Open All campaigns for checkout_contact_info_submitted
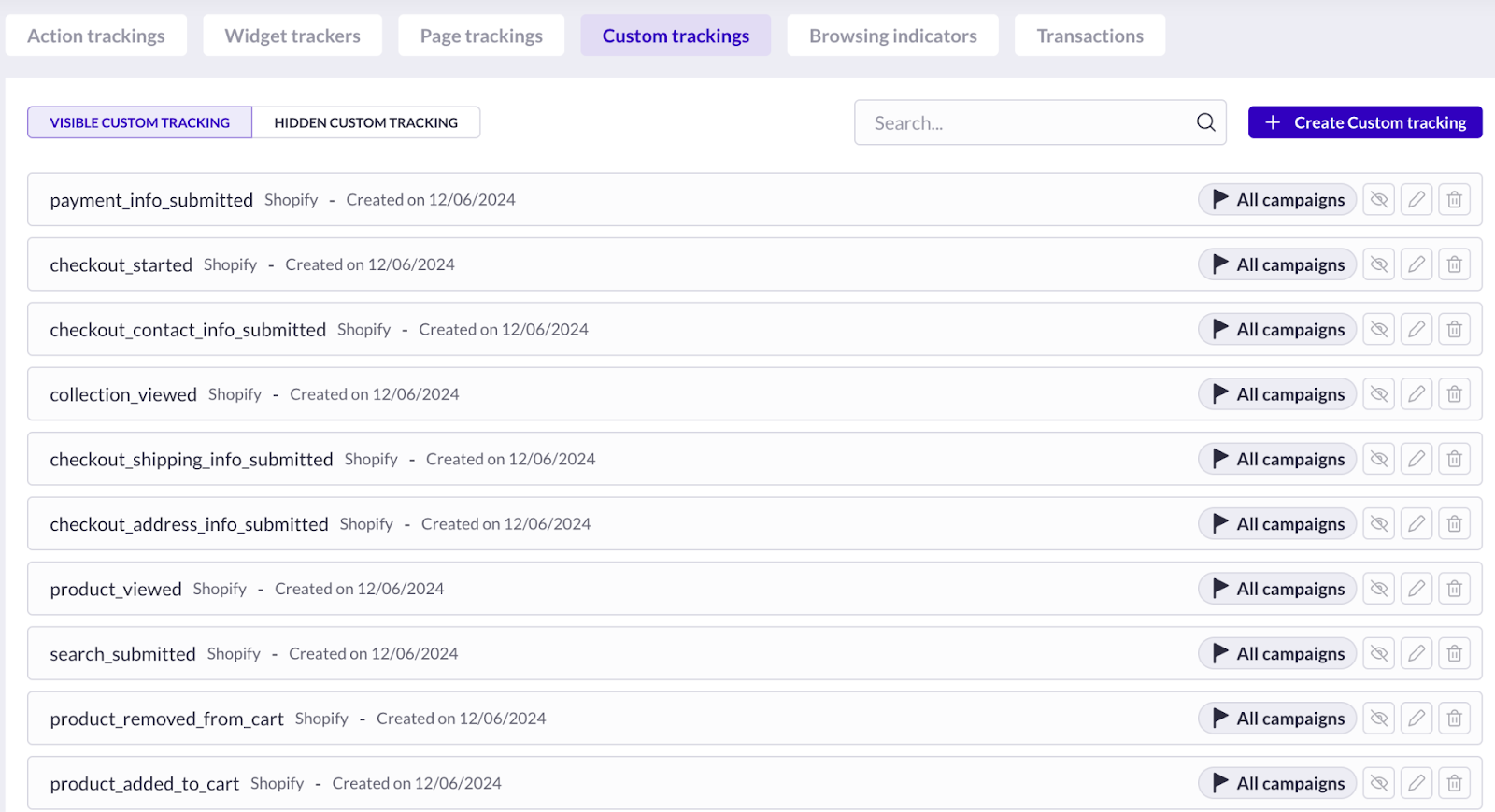Image resolution: width=1495 pixels, height=812 pixels. [x=1277, y=329]
